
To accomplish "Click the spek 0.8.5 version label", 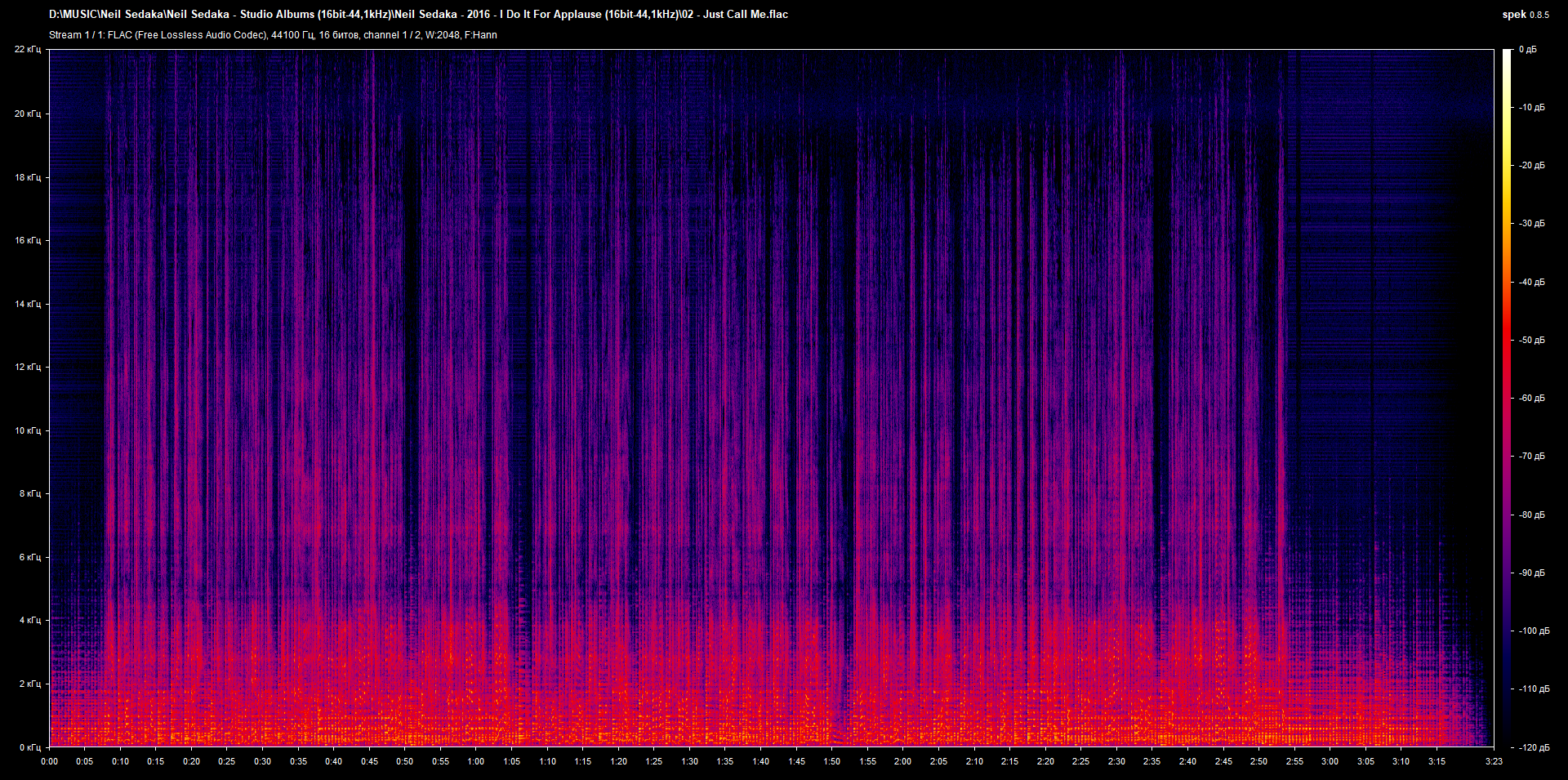I will pyautogui.click(x=1526, y=15).
